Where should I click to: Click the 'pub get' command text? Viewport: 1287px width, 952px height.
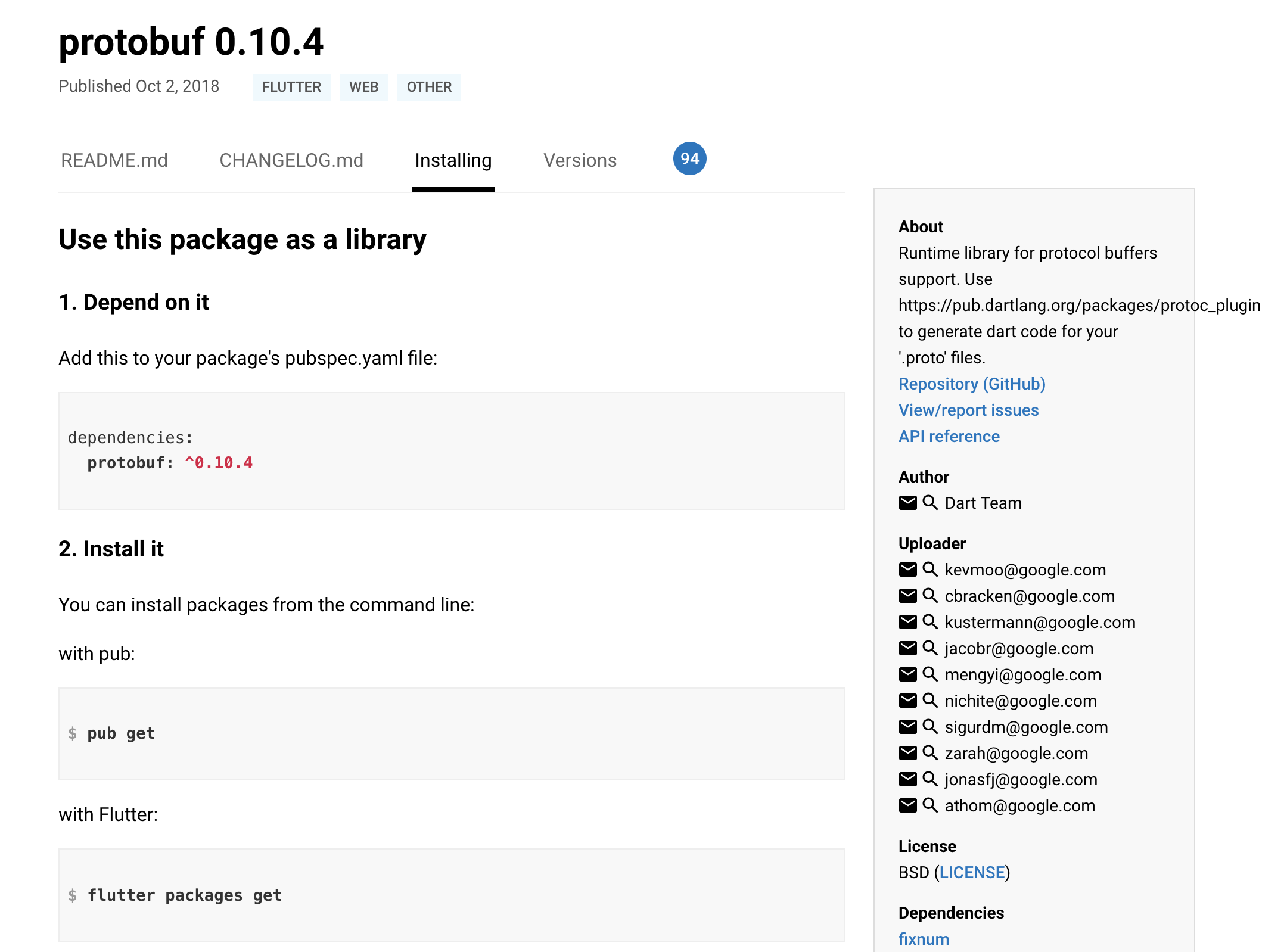pyautogui.click(x=121, y=733)
